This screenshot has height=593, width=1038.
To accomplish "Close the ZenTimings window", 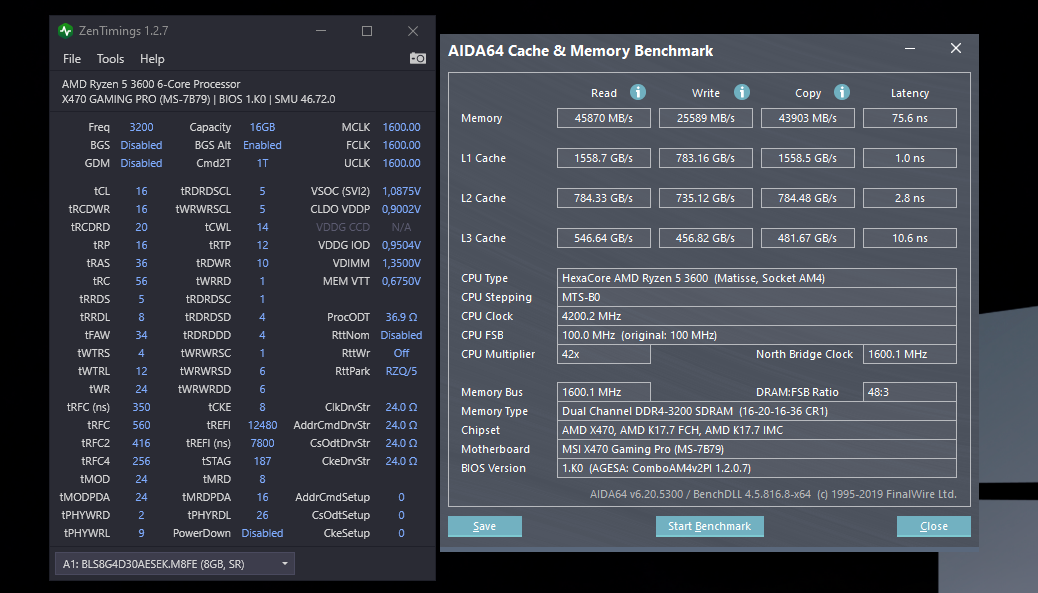I will tap(413, 30).
